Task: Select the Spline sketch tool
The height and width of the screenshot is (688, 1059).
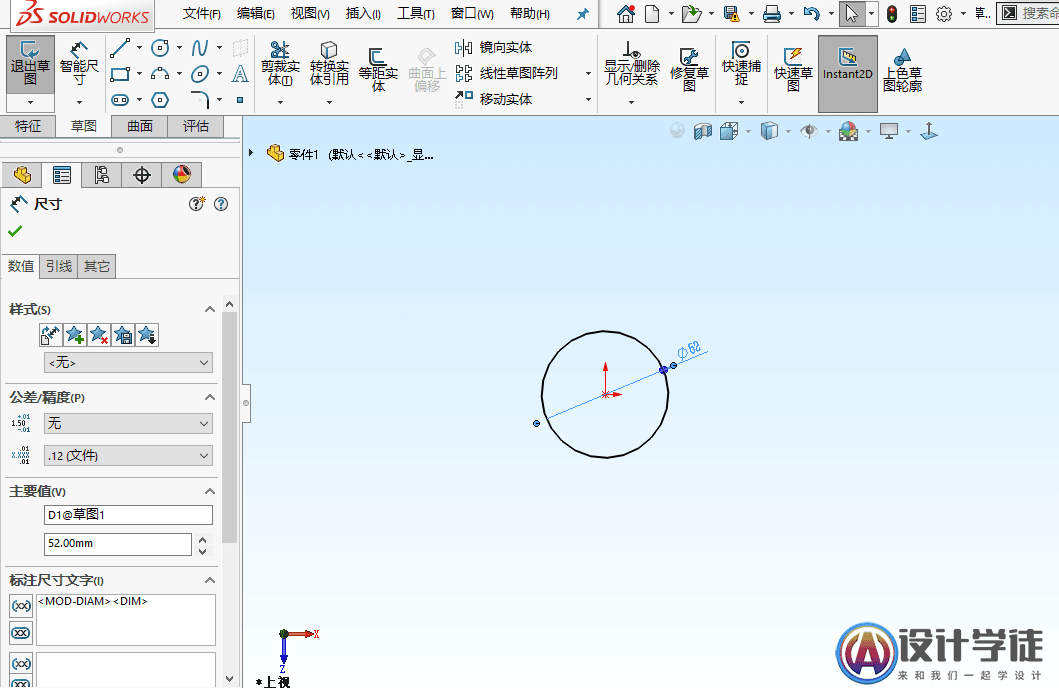Action: pos(200,48)
